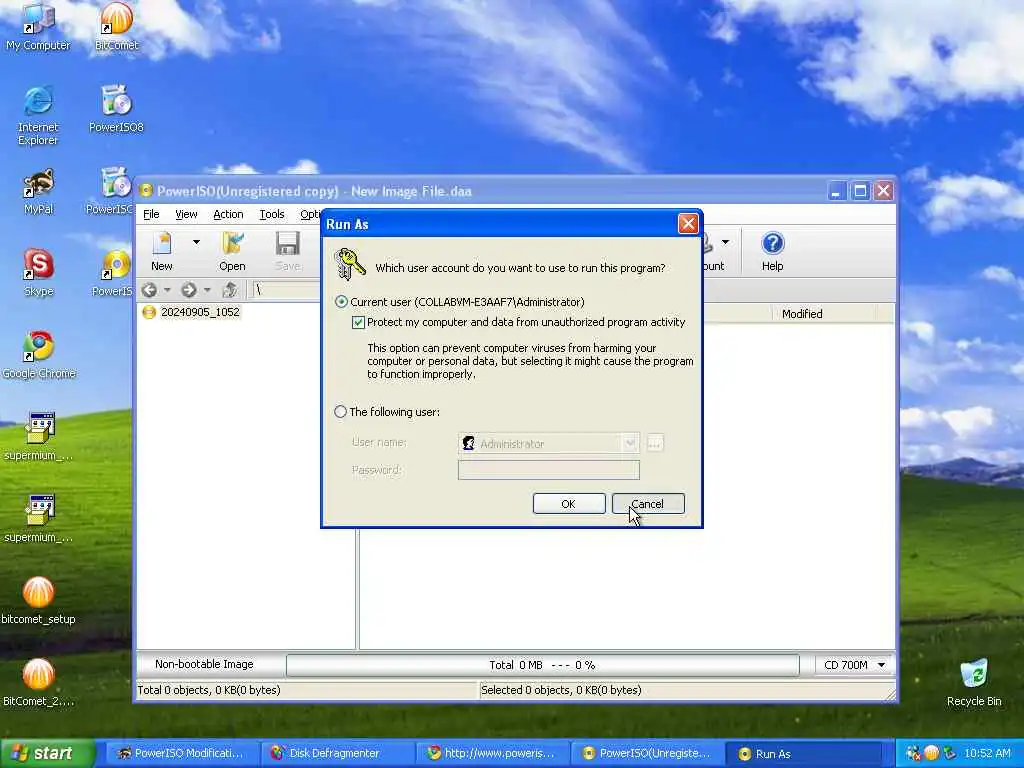This screenshot has width=1024, height=768.
Task: Click PowerISO path address field
Action: tap(286, 289)
